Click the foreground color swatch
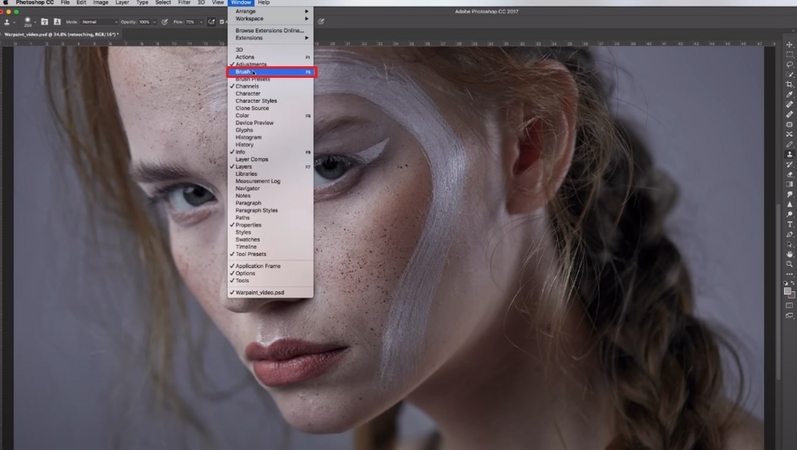Image resolution: width=797 pixels, height=450 pixels. point(787,290)
